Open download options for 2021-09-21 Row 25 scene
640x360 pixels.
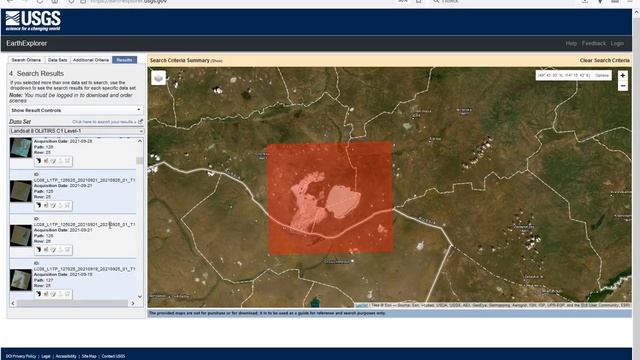[60, 205]
